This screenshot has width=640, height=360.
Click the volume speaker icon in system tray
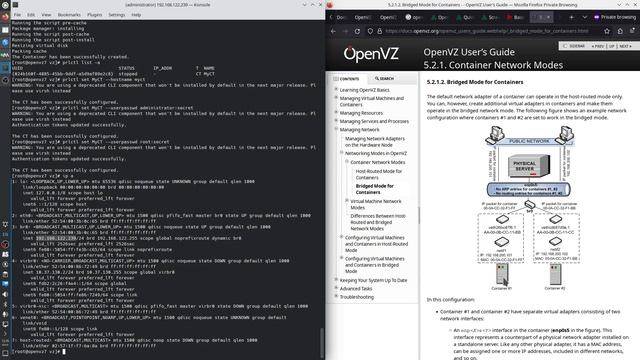[5, 294]
